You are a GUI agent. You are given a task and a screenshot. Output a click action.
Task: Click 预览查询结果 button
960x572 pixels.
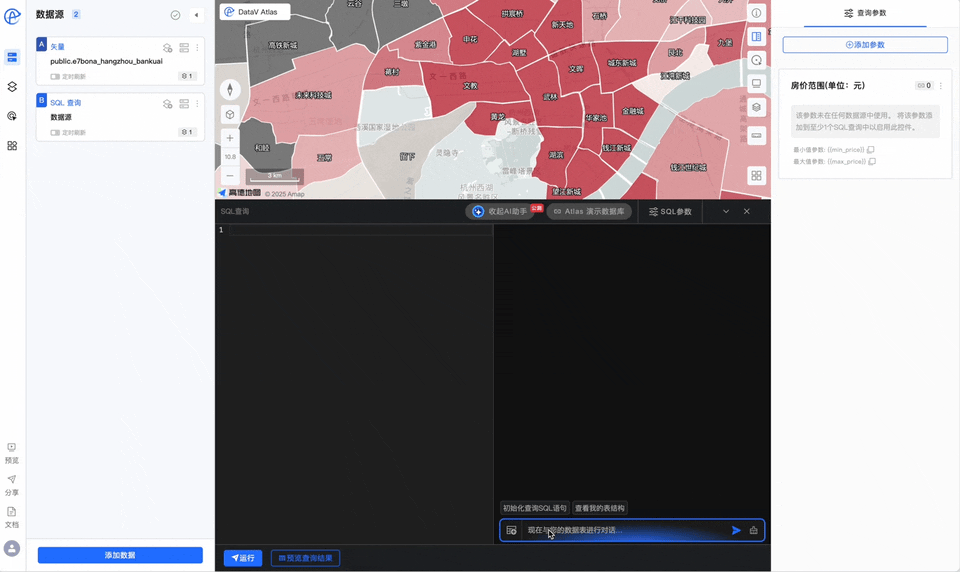306,558
